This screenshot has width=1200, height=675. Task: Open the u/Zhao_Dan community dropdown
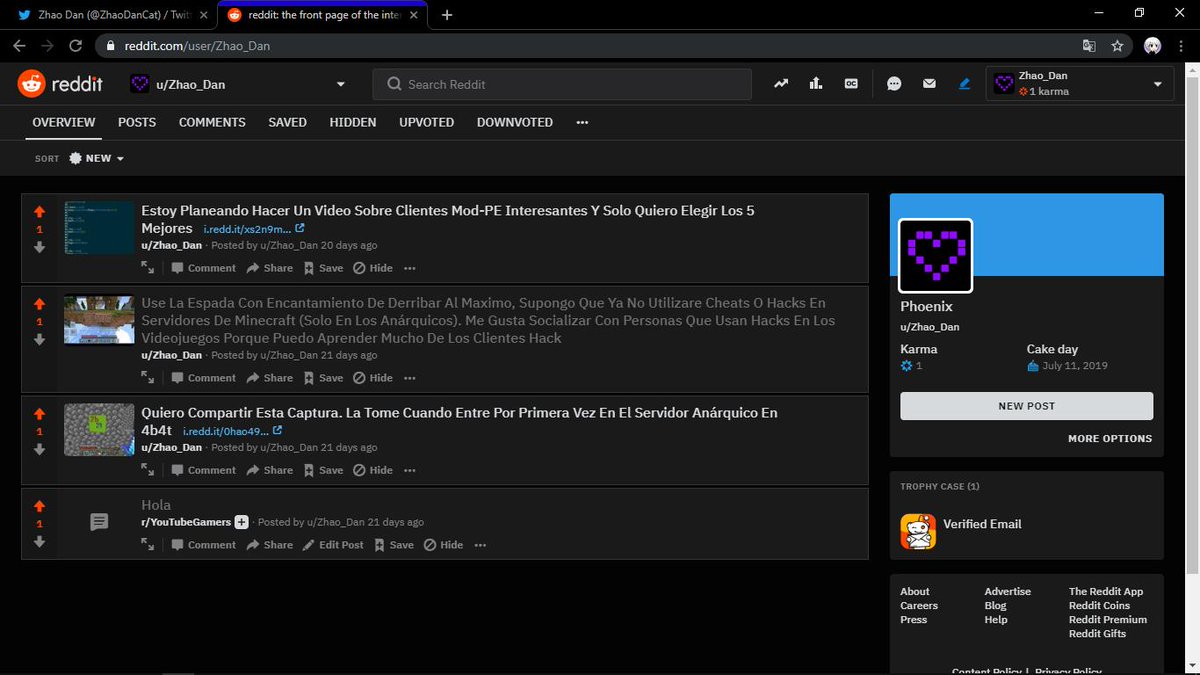[238, 84]
